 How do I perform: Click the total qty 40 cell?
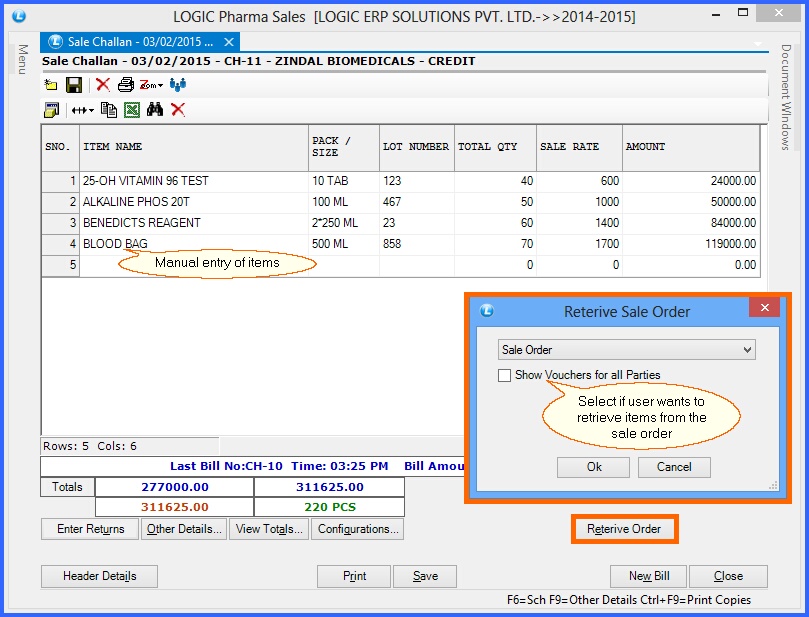point(495,181)
